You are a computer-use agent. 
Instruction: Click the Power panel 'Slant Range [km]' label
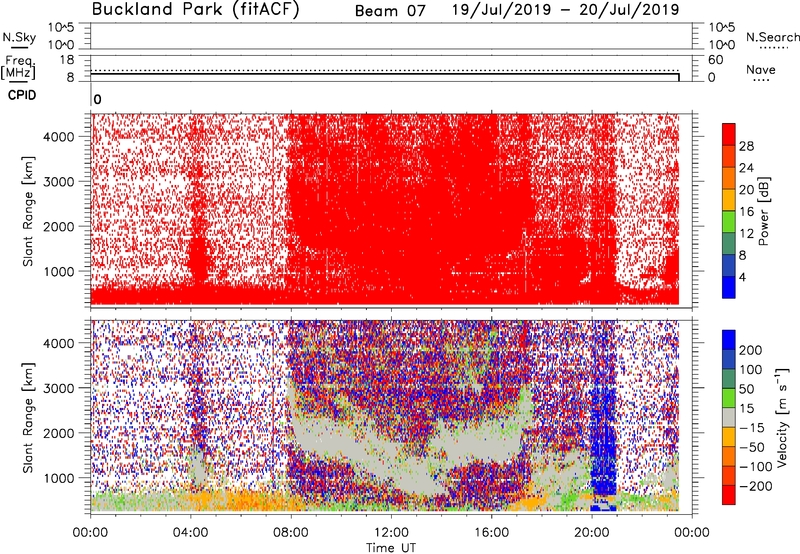pyautogui.click(x=28, y=211)
